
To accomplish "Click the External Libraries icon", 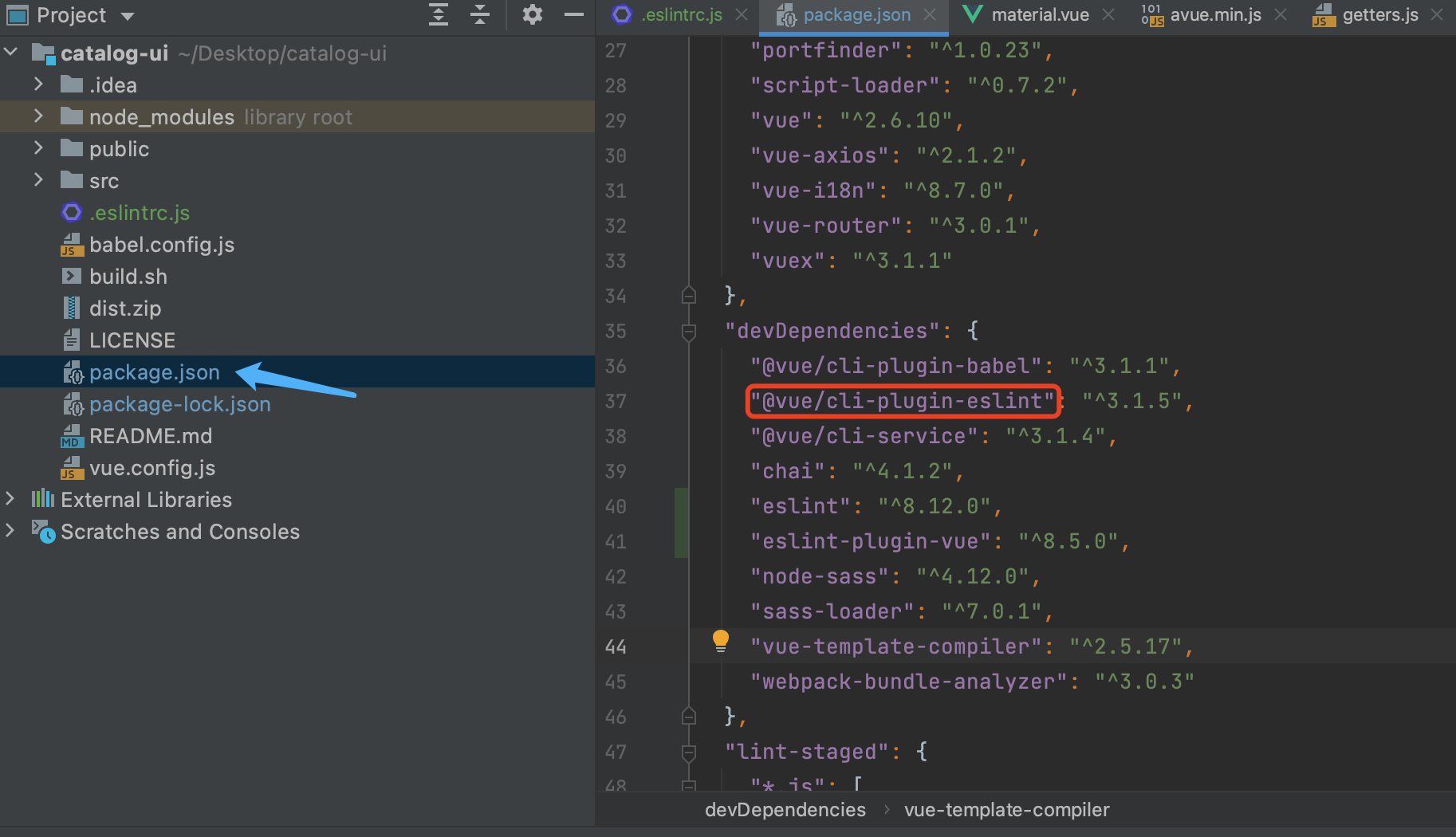I will [x=43, y=499].
